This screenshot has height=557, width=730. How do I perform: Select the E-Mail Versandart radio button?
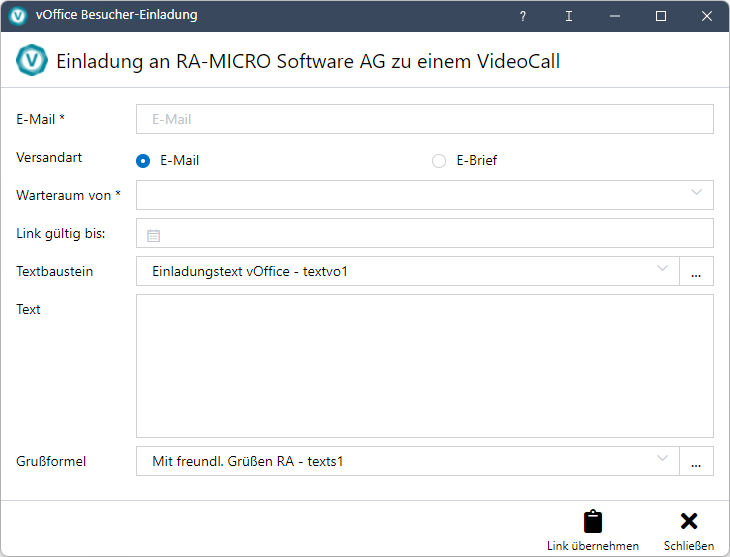click(143, 161)
